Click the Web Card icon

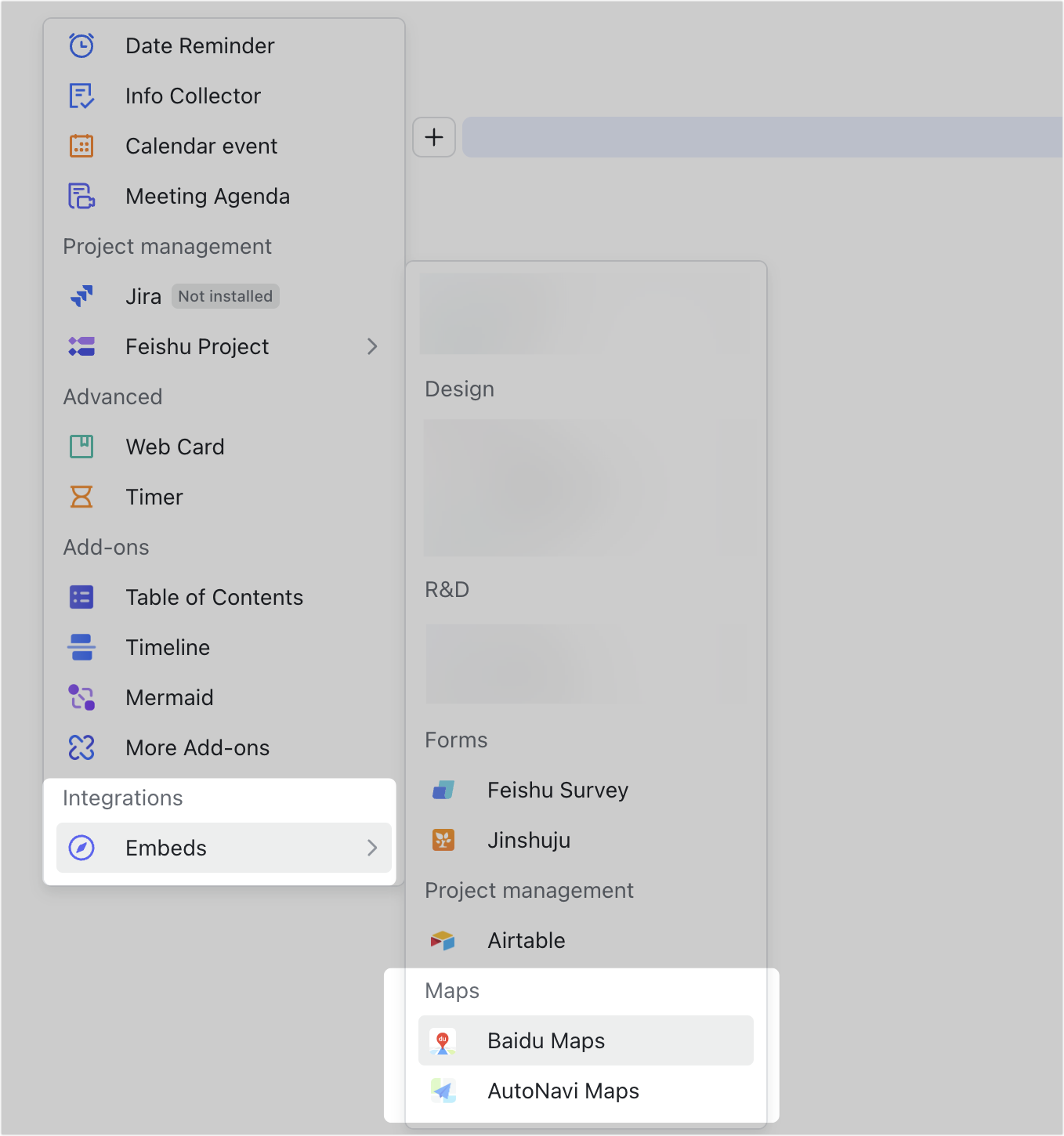(81, 447)
